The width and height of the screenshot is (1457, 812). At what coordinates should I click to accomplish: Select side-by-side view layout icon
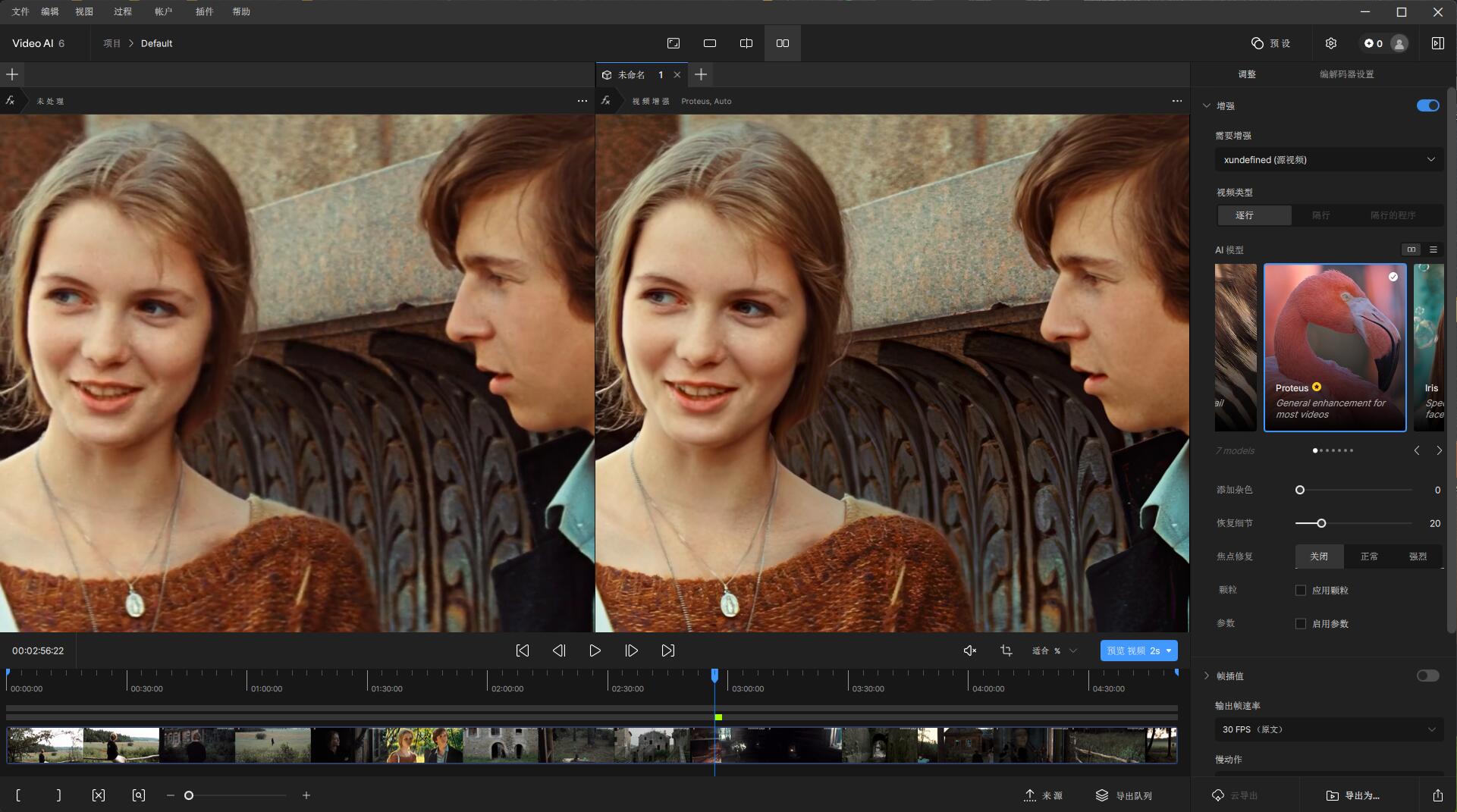[783, 43]
